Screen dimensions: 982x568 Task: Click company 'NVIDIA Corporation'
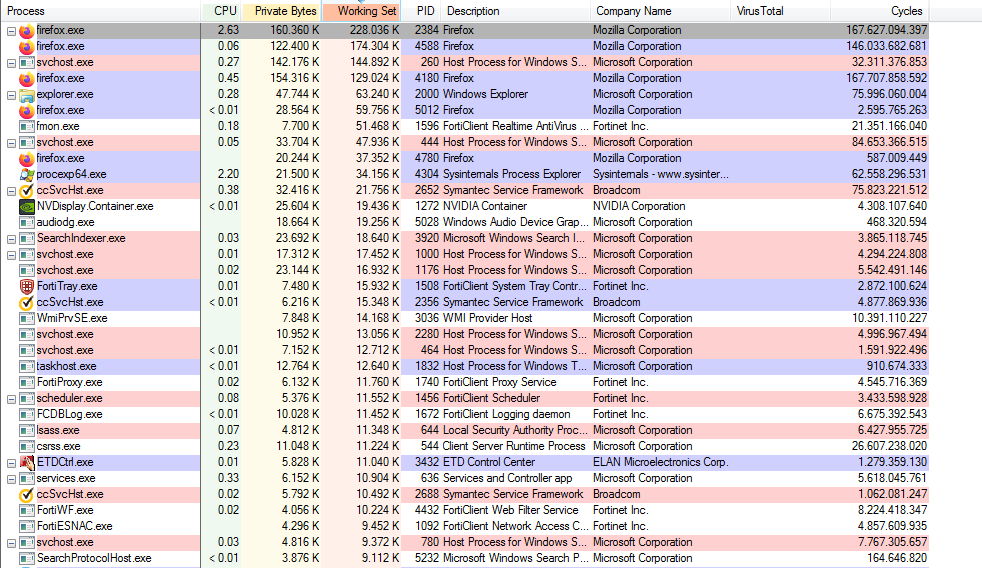pyautogui.click(x=639, y=206)
